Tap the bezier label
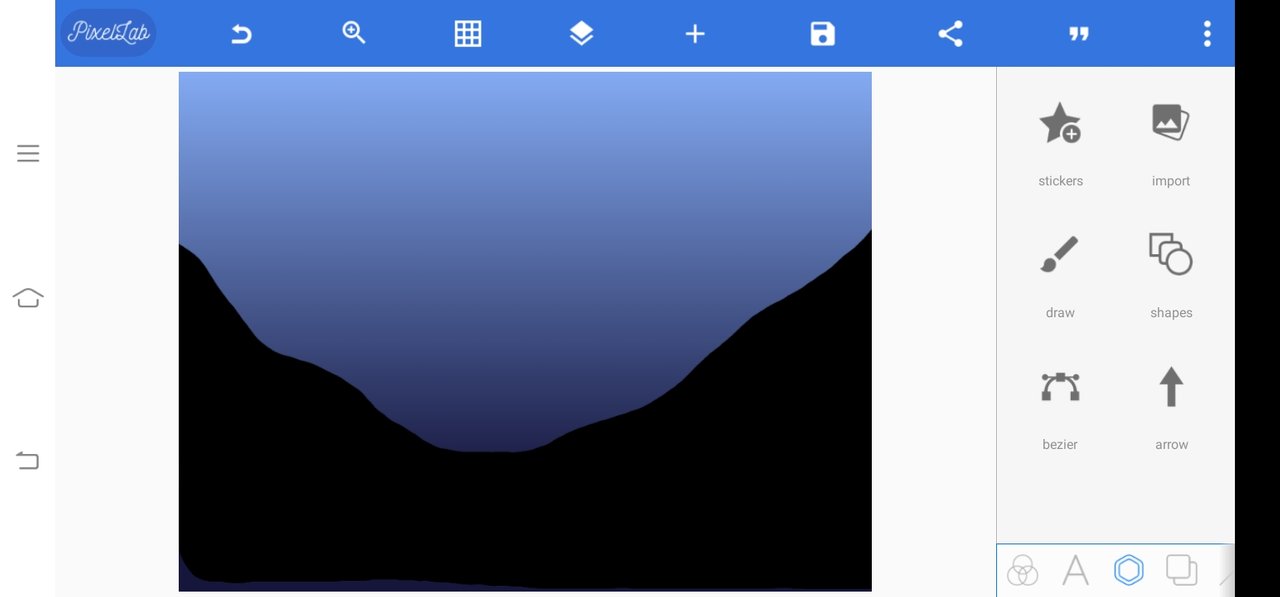The width and height of the screenshot is (1280, 597). [x=1060, y=445]
